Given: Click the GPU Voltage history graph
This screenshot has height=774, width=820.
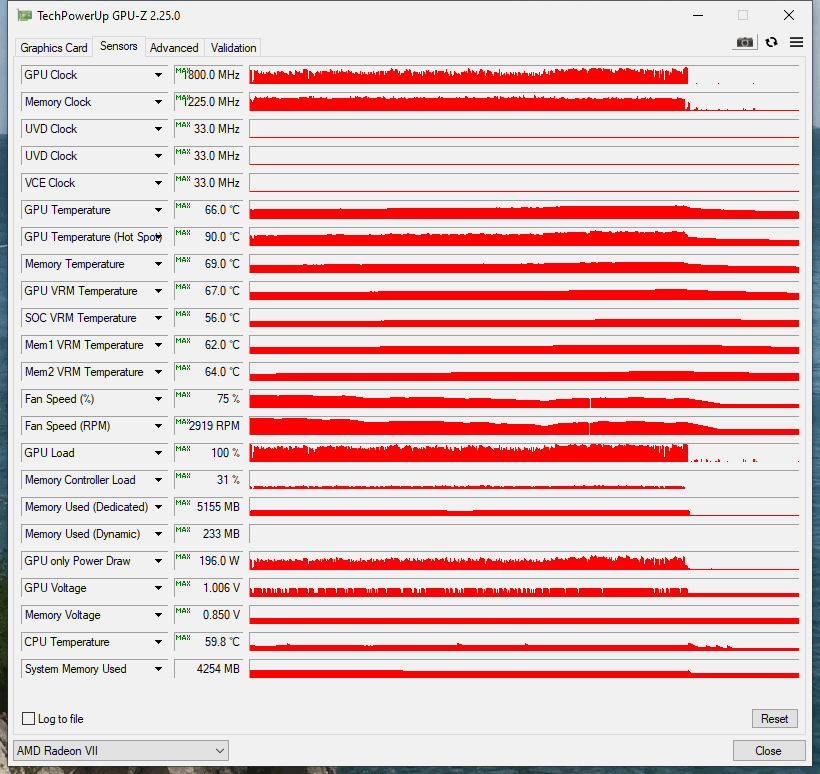Looking at the screenshot, I should point(524,588).
